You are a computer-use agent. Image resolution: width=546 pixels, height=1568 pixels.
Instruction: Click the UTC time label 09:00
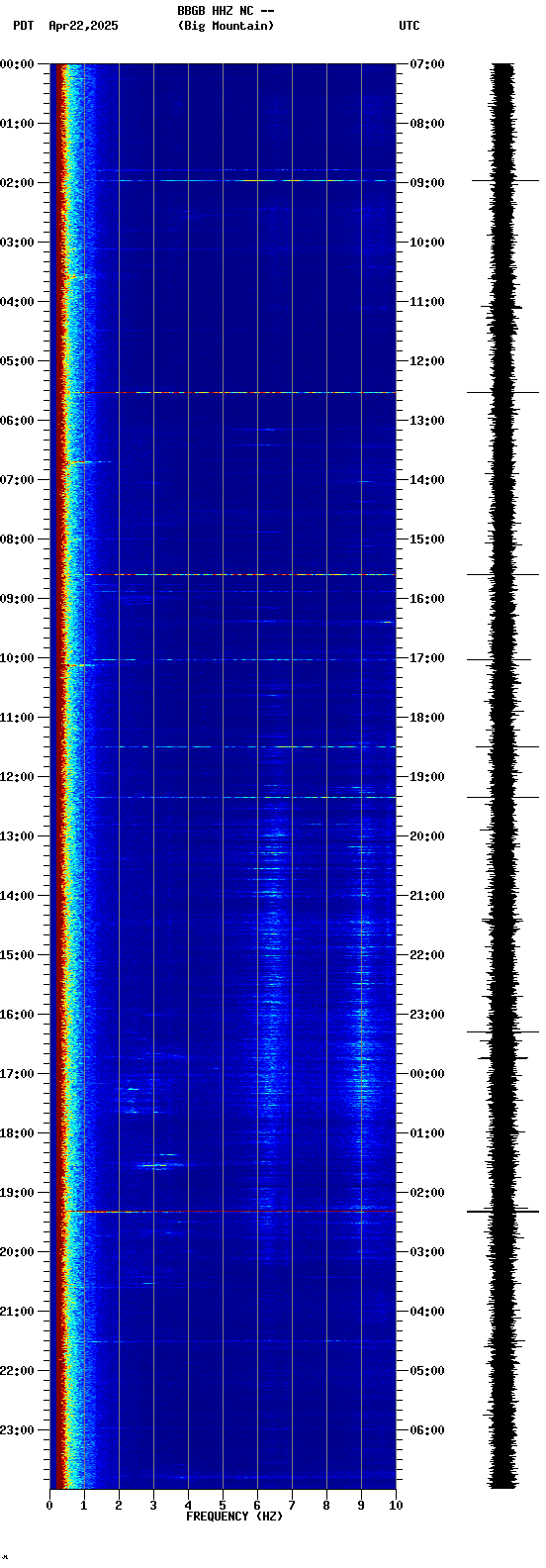(426, 183)
